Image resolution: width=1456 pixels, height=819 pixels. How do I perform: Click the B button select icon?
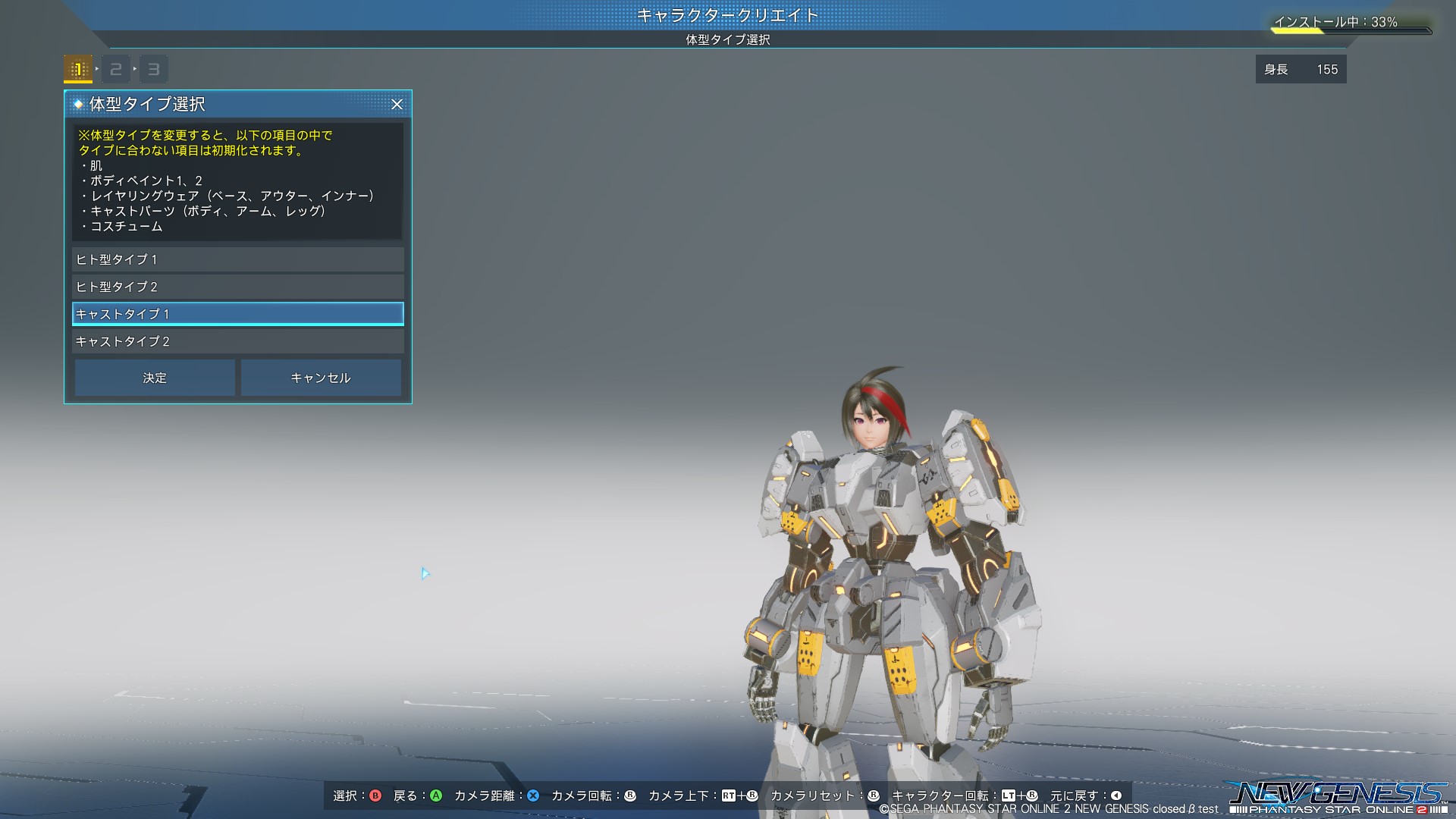[375, 795]
